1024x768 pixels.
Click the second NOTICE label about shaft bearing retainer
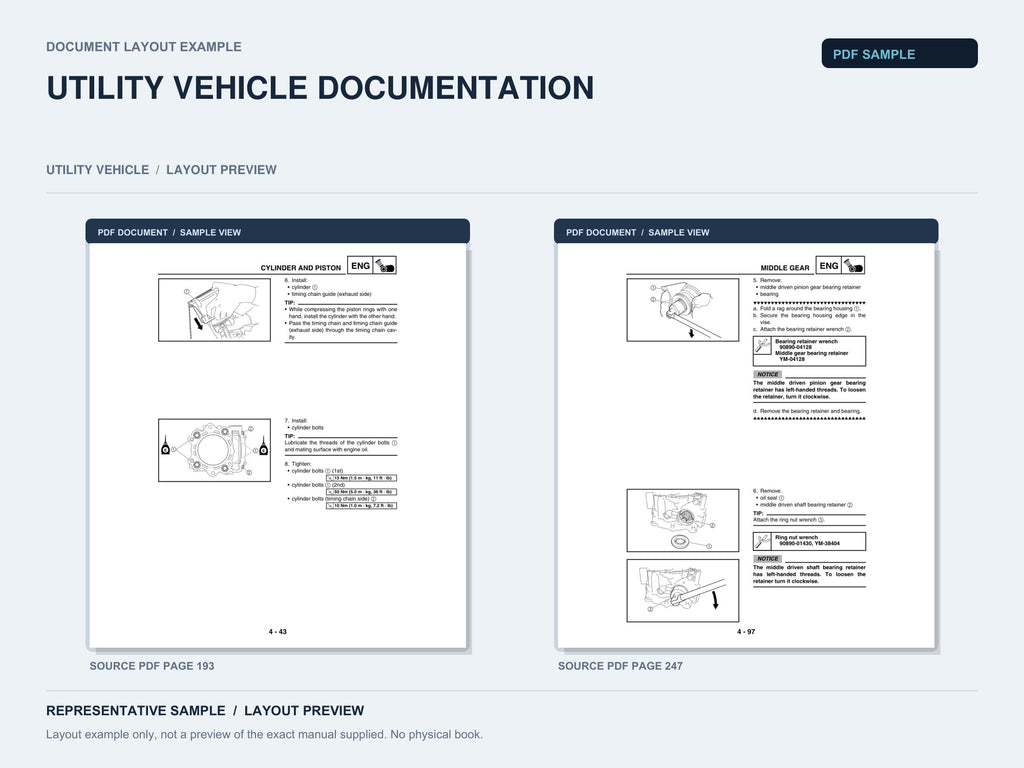(x=767, y=558)
